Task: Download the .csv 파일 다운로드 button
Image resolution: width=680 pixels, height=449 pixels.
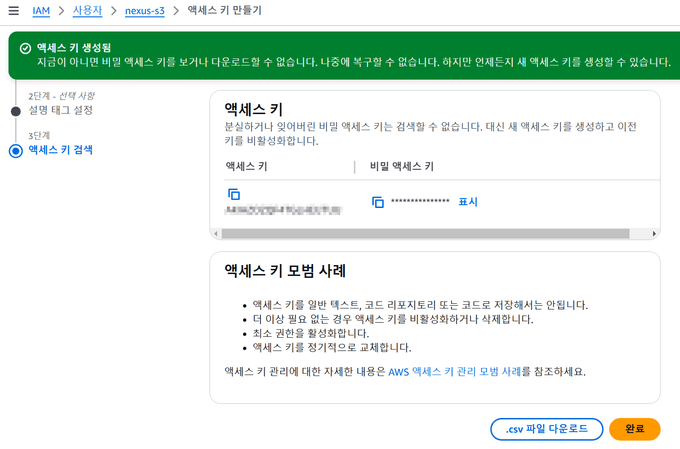Action: 546,429
